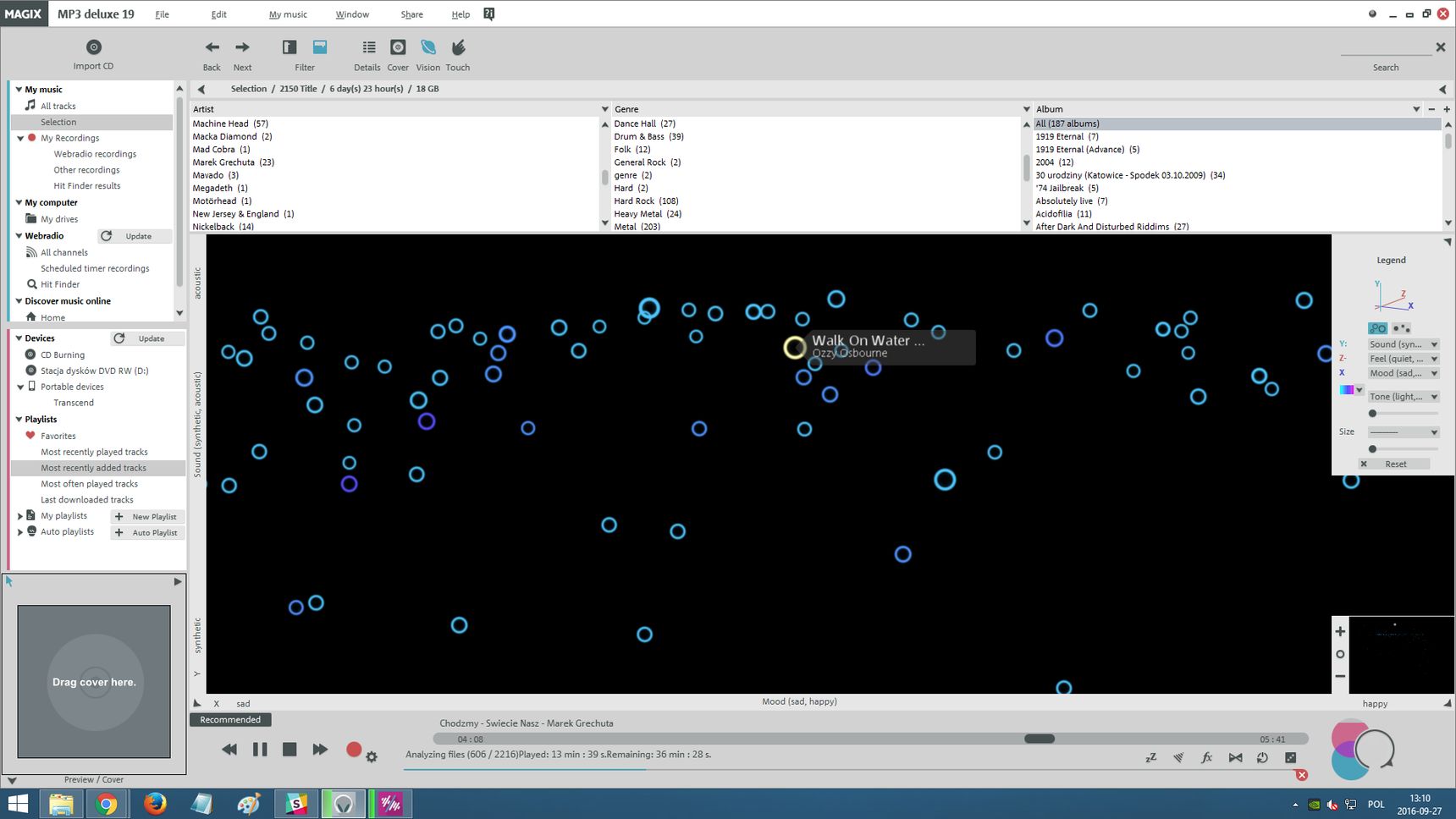Screen dimensions: 1456x819
Task: Zoom in on the music map
Action: [1340, 631]
